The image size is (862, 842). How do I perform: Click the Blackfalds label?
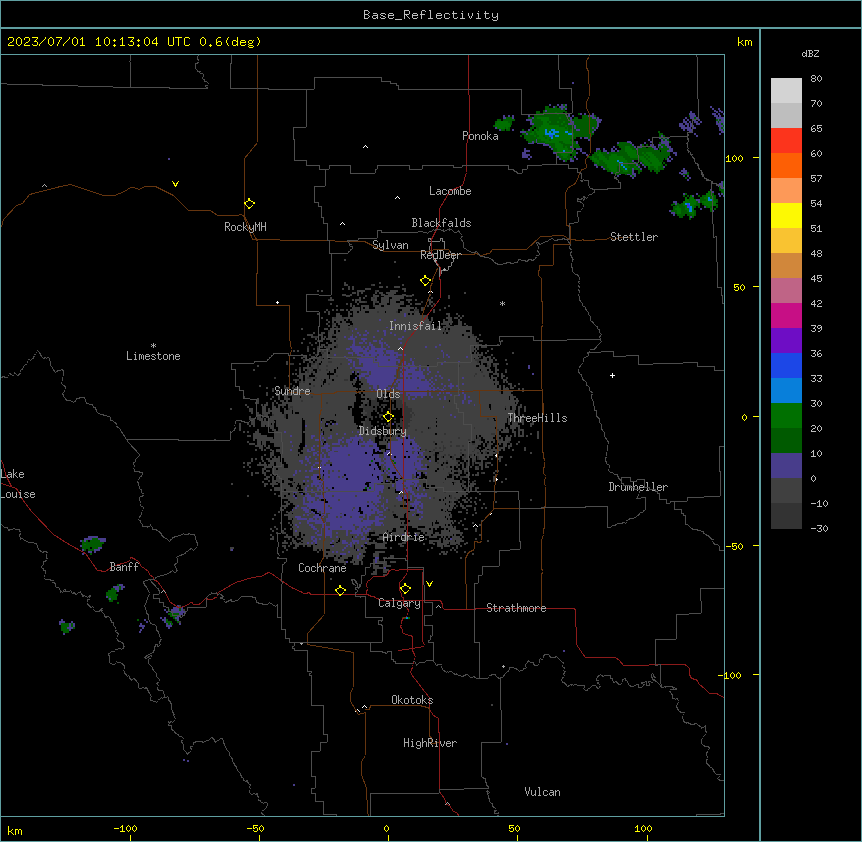[441, 223]
